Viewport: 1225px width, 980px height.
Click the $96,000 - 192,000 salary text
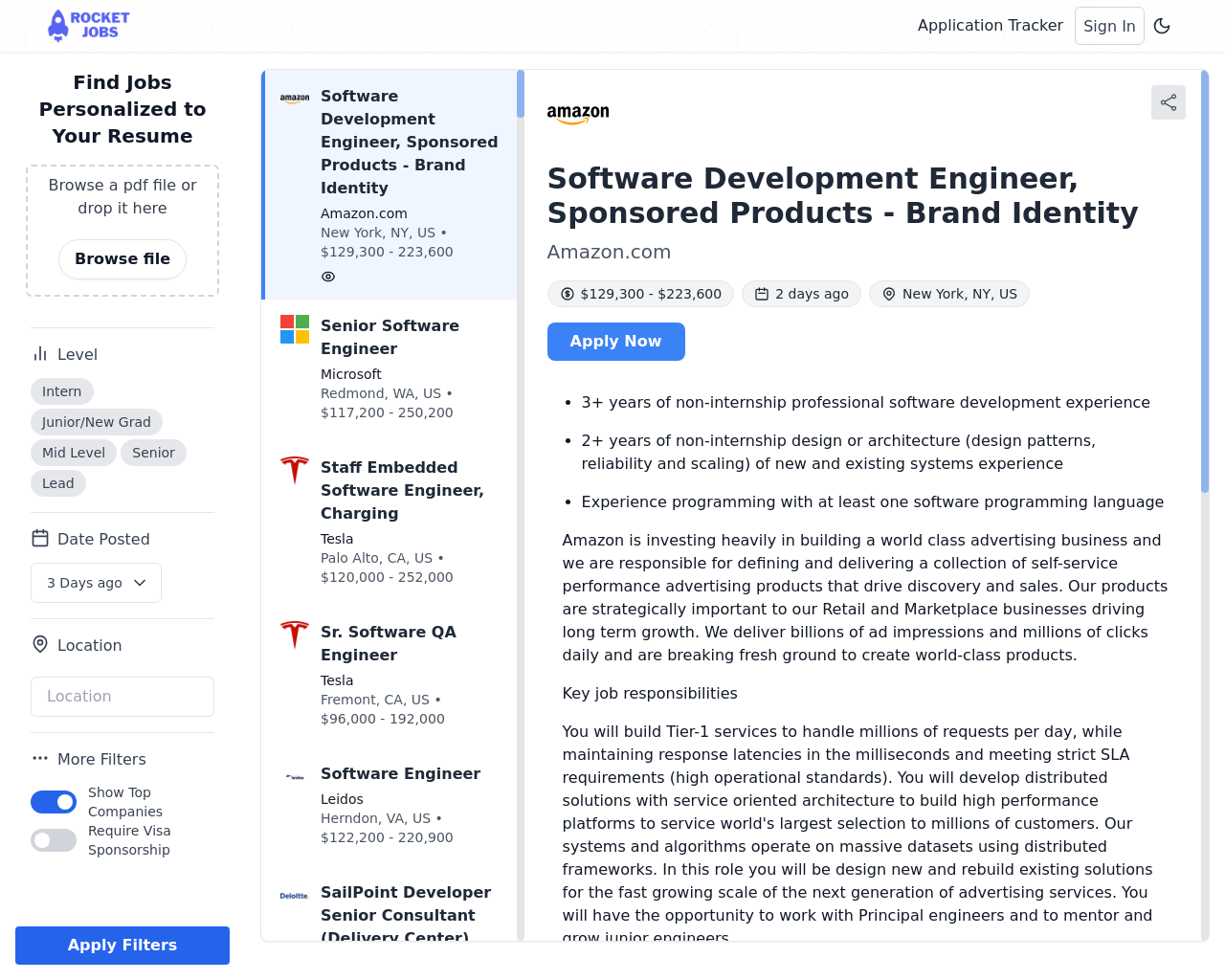[383, 719]
